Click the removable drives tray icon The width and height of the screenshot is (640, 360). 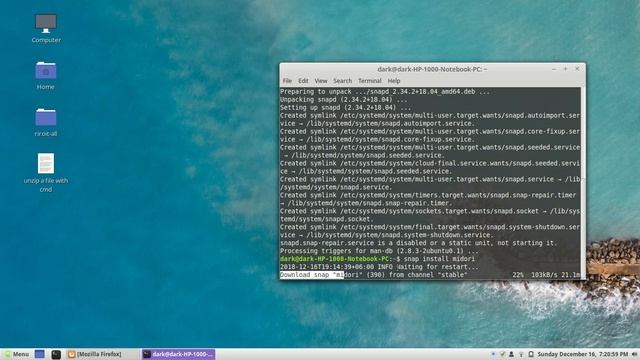(531, 354)
